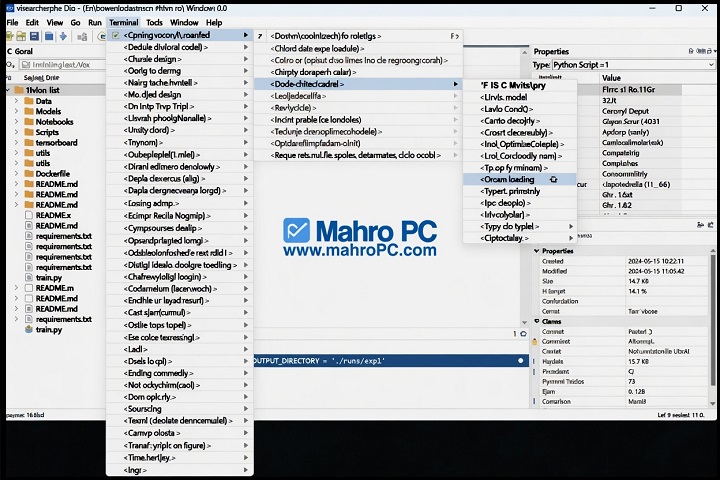Collapse the lower Properties section
Image resolution: width=720 pixels, height=480 pixels.
point(537,251)
